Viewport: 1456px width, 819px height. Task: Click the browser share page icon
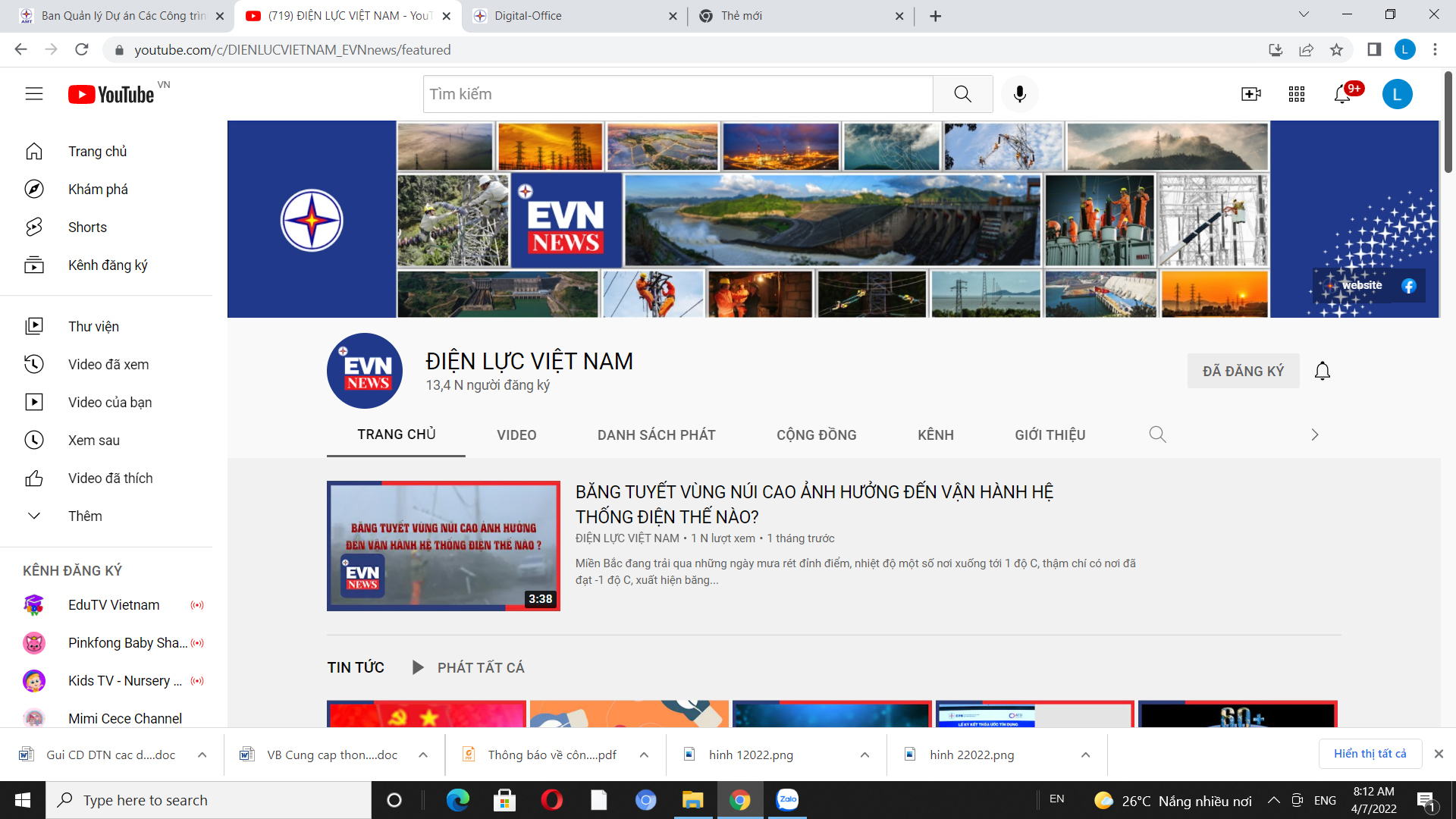coord(1306,49)
